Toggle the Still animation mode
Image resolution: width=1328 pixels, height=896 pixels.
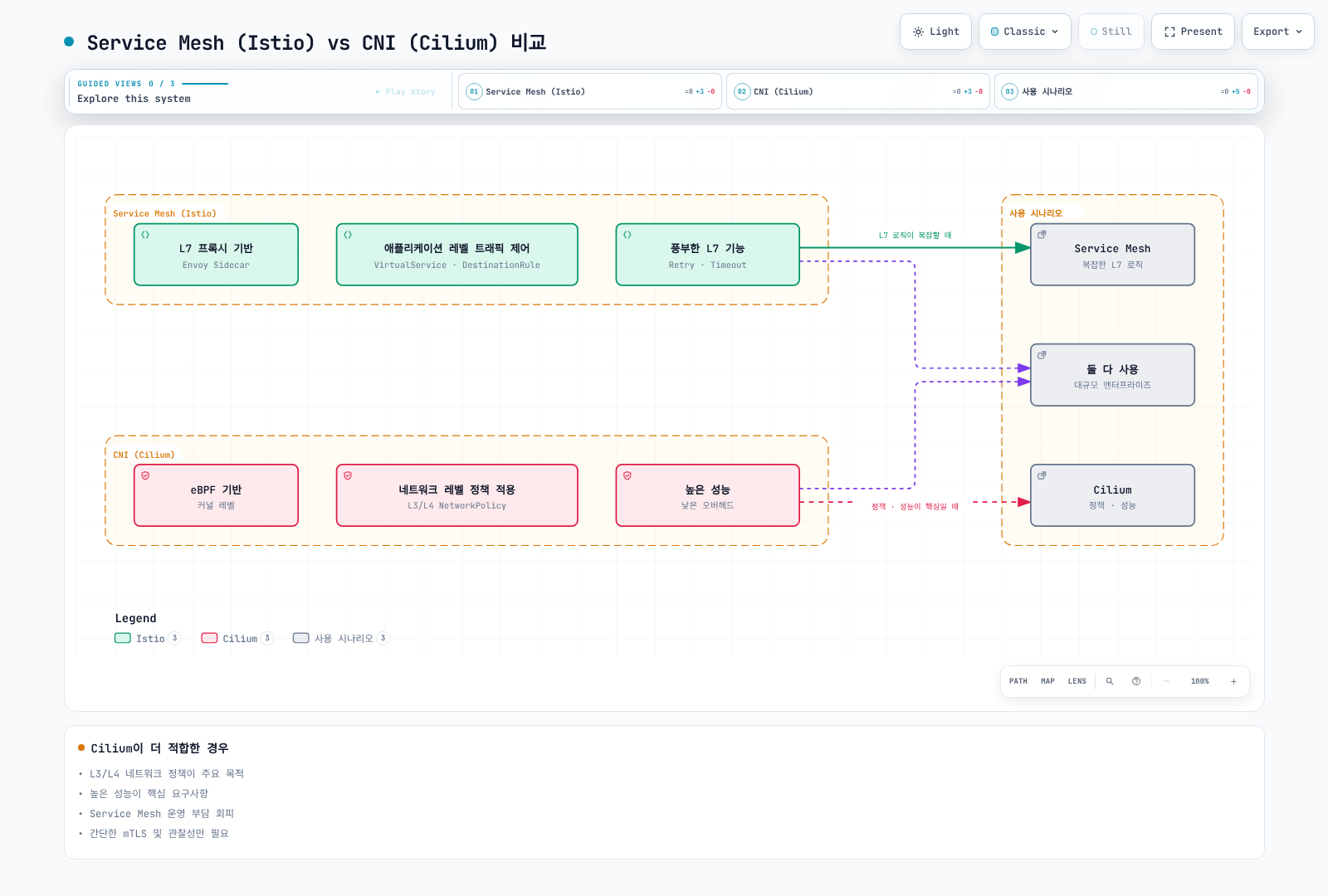pyautogui.click(x=1111, y=32)
